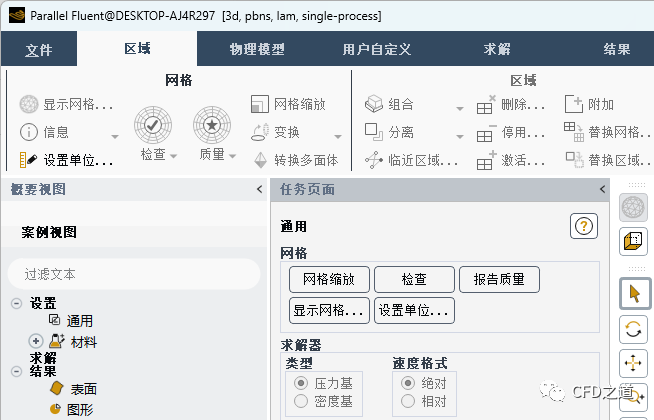Click the 过滤文本 filter field
Viewport: 654px width, 420px height.
tap(134, 274)
